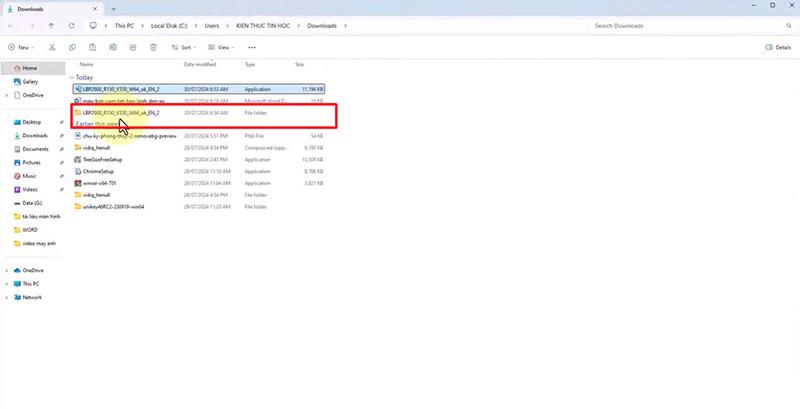
Task: Select Users in address breadcrumb
Action: [x=212, y=25]
